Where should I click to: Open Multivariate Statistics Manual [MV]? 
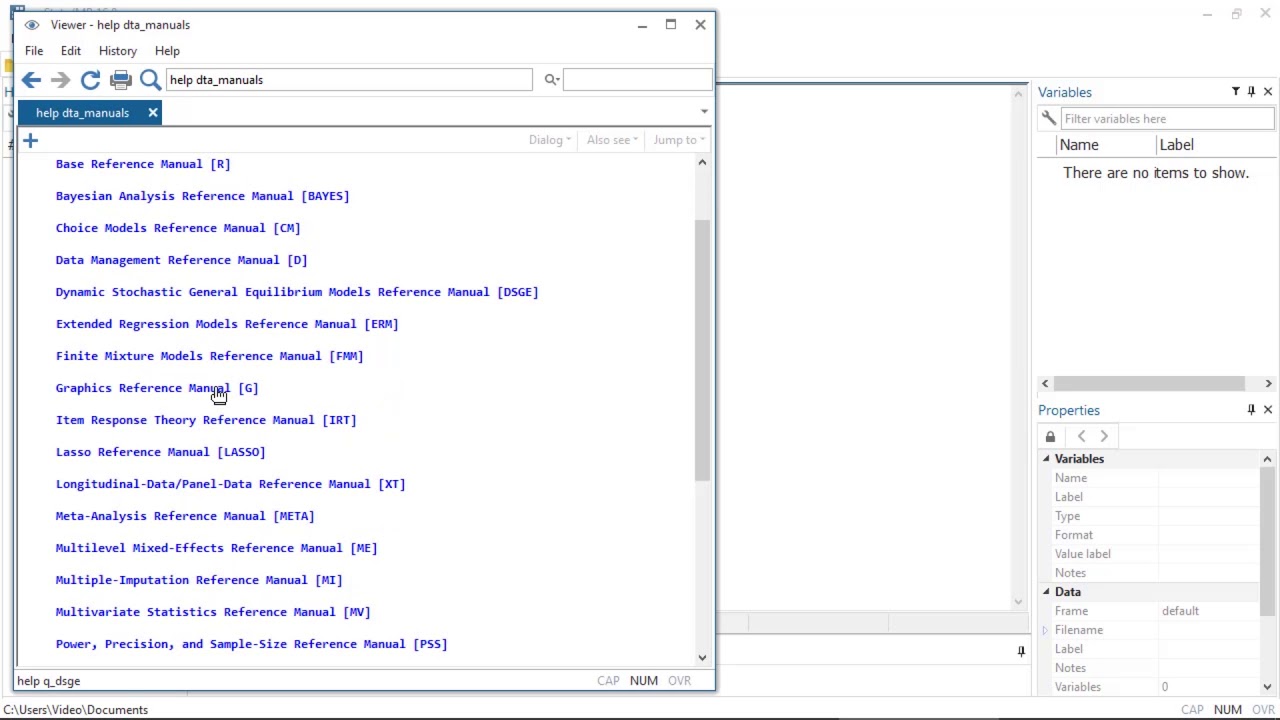click(x=213, y=612)
